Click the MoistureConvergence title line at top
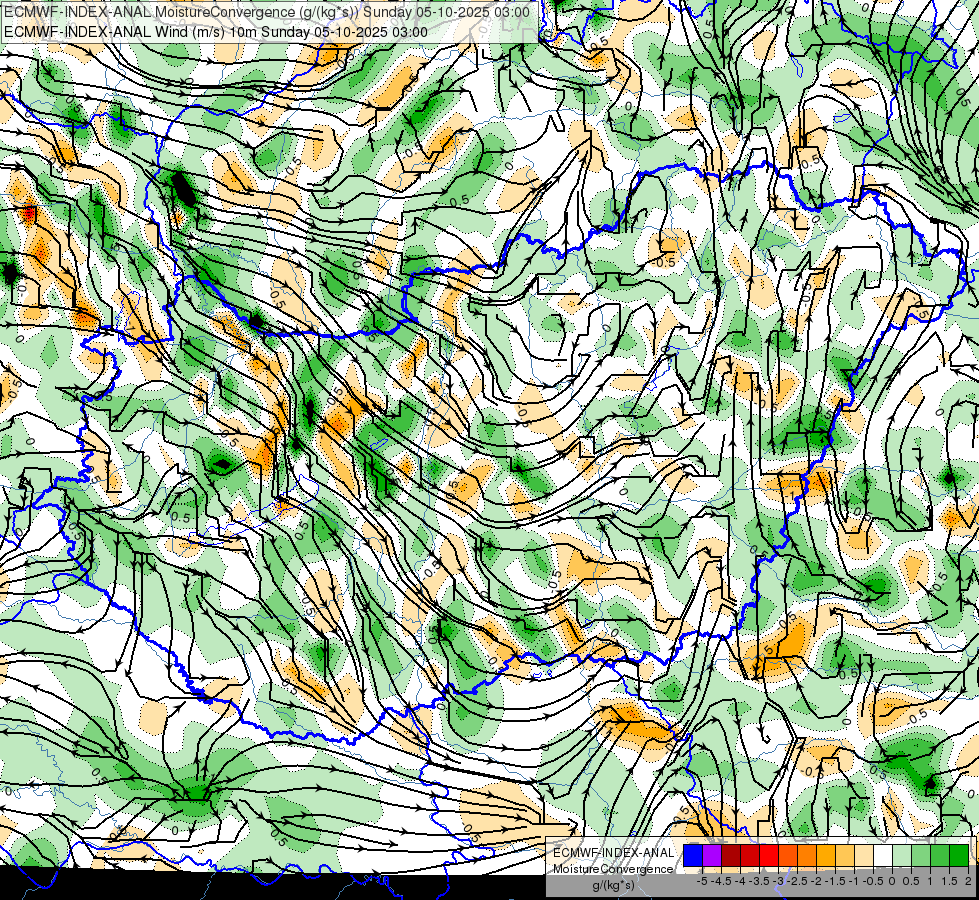Viewport: 979px width, 900px height. click(267, 12)
